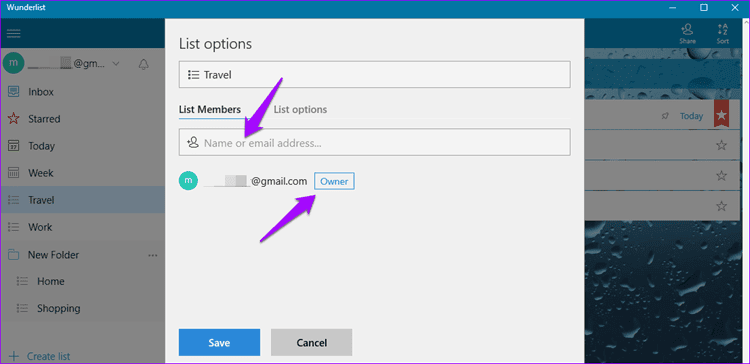Screen dimensions: 750x364
Task: Open New Folder more options ellipsis
Action: coord(153,255)
